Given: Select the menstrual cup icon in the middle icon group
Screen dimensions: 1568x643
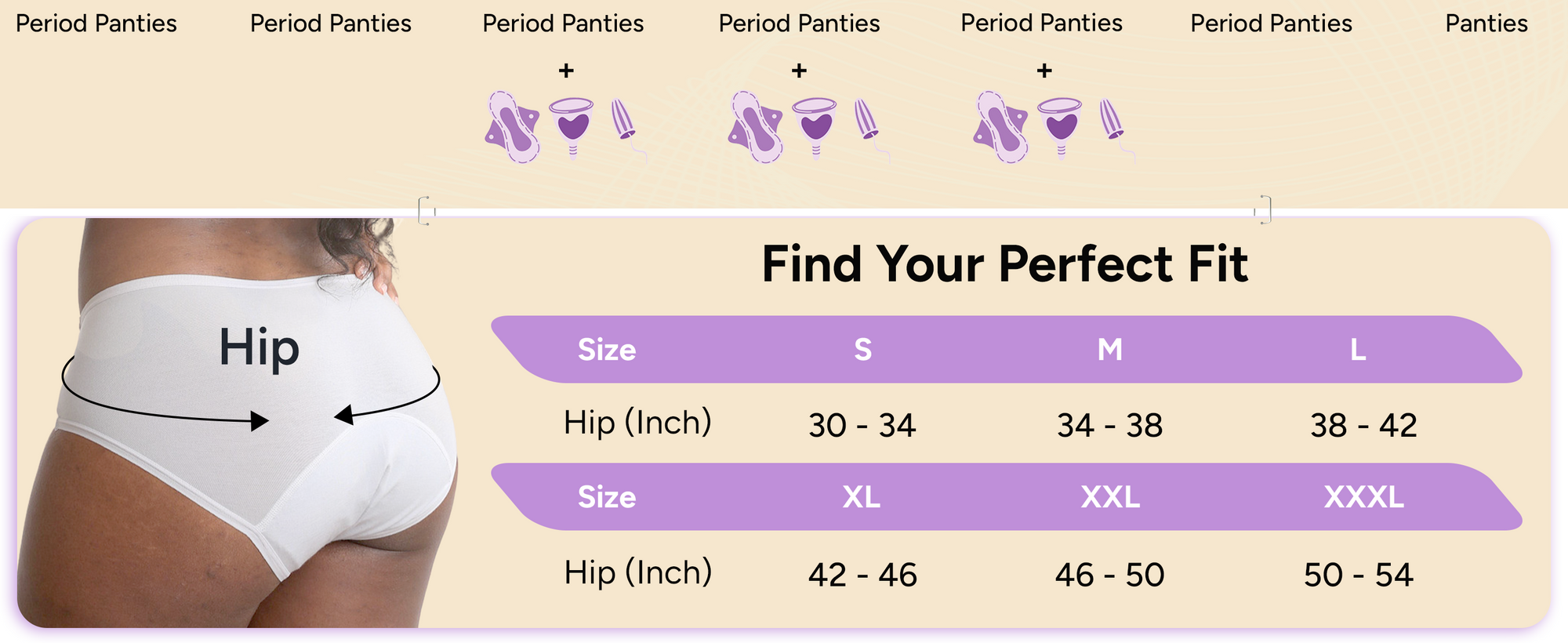Looking at the screenshot, I should 815,124.
